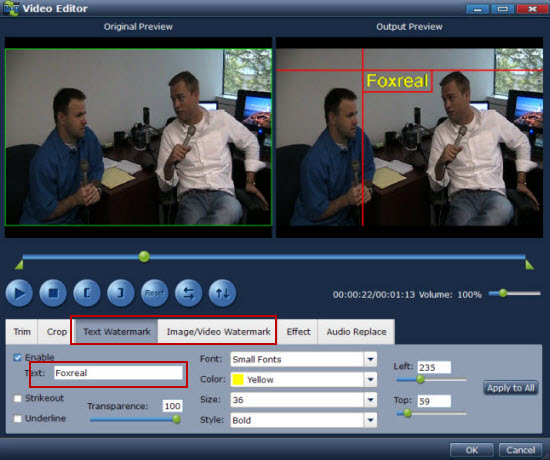Click the Transparence value field

point(172,406)
